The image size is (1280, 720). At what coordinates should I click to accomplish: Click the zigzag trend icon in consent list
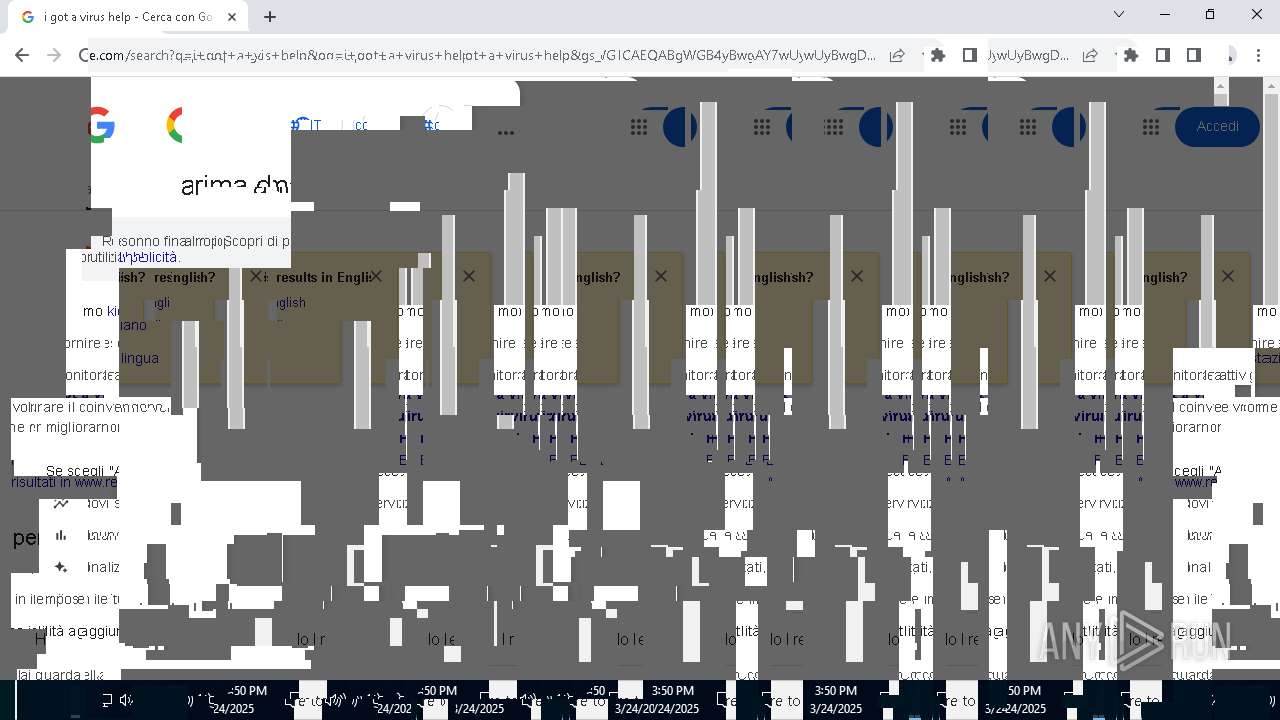point(61,504)
